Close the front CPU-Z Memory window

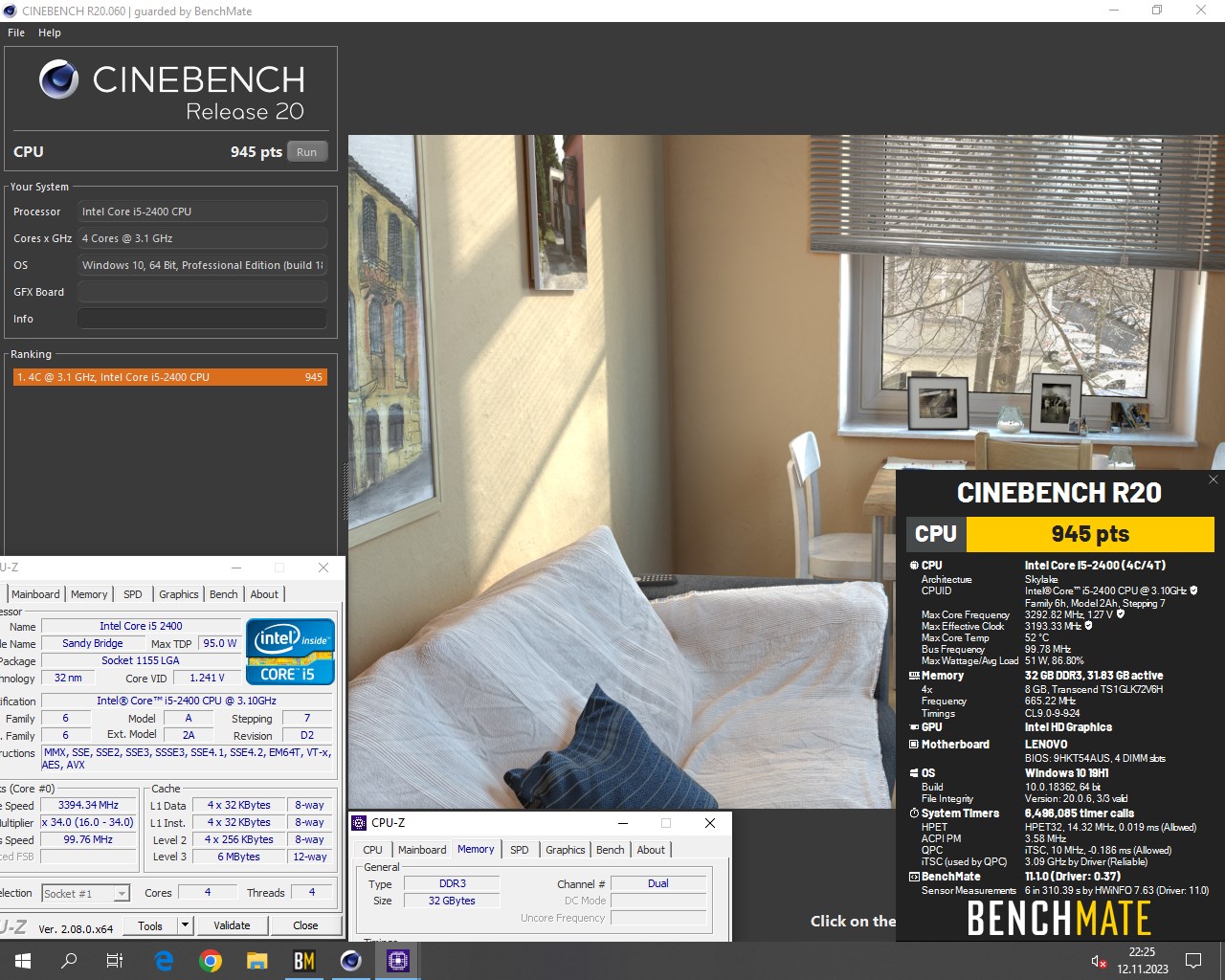(x=710, y=823)
